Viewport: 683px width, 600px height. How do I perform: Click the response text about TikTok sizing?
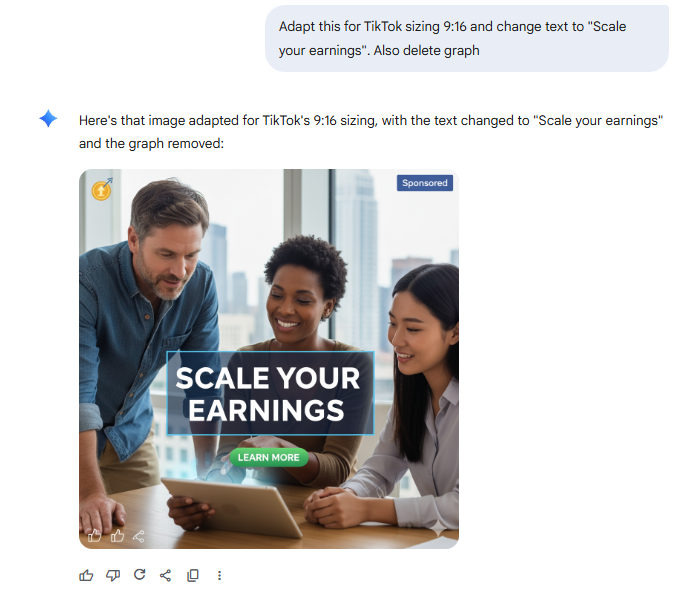(371, 132)
